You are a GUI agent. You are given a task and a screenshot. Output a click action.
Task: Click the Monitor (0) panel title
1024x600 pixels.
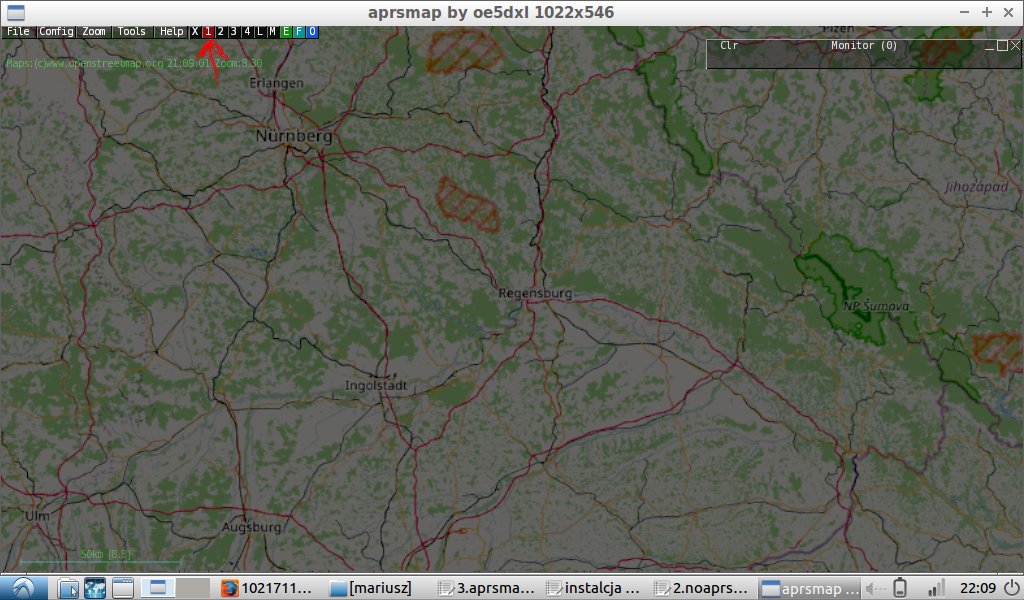click(864, 45)
